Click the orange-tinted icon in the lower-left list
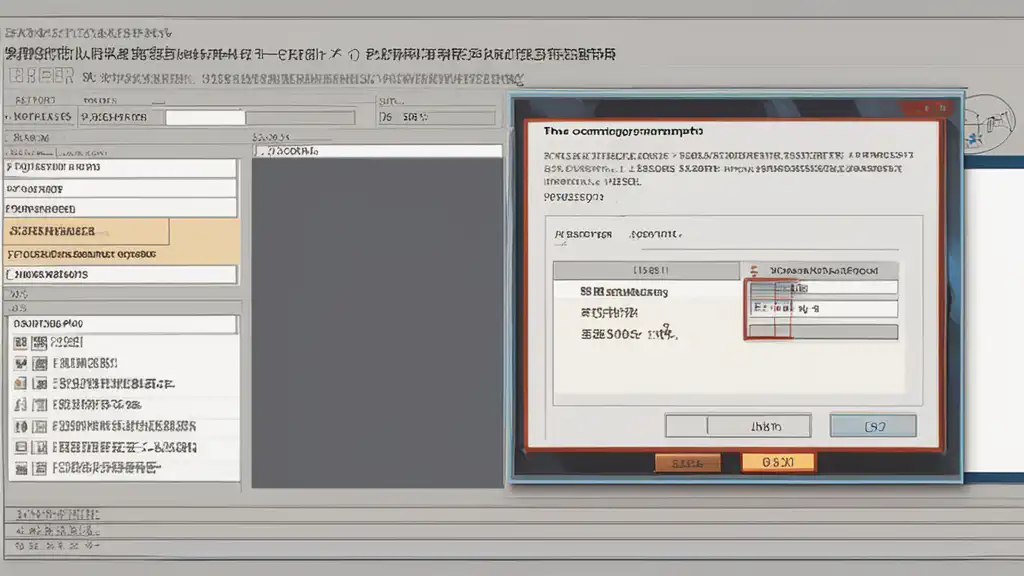Viewport: 1024px width, 576px height. pos(21,383)
